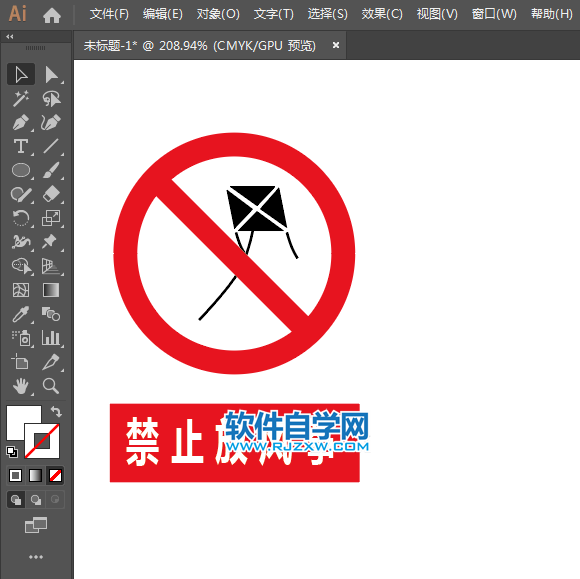Reset to default fill and stroke
The height and width of the screenshot is (579, 580).
[x=12, y=452]
